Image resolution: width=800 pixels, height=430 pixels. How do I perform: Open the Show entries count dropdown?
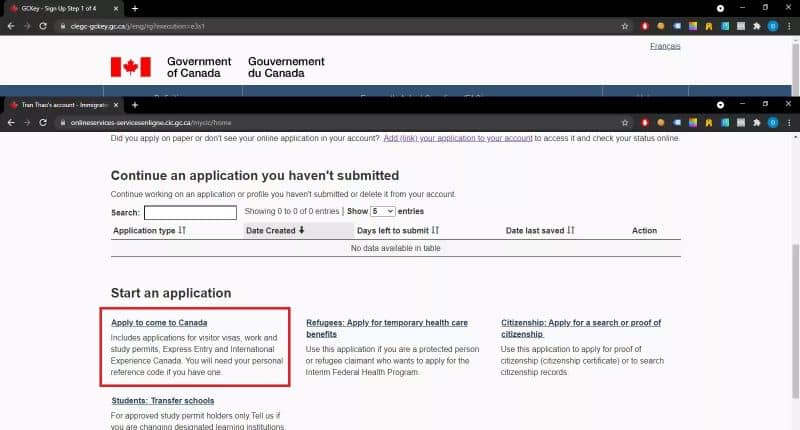point(383,211)
